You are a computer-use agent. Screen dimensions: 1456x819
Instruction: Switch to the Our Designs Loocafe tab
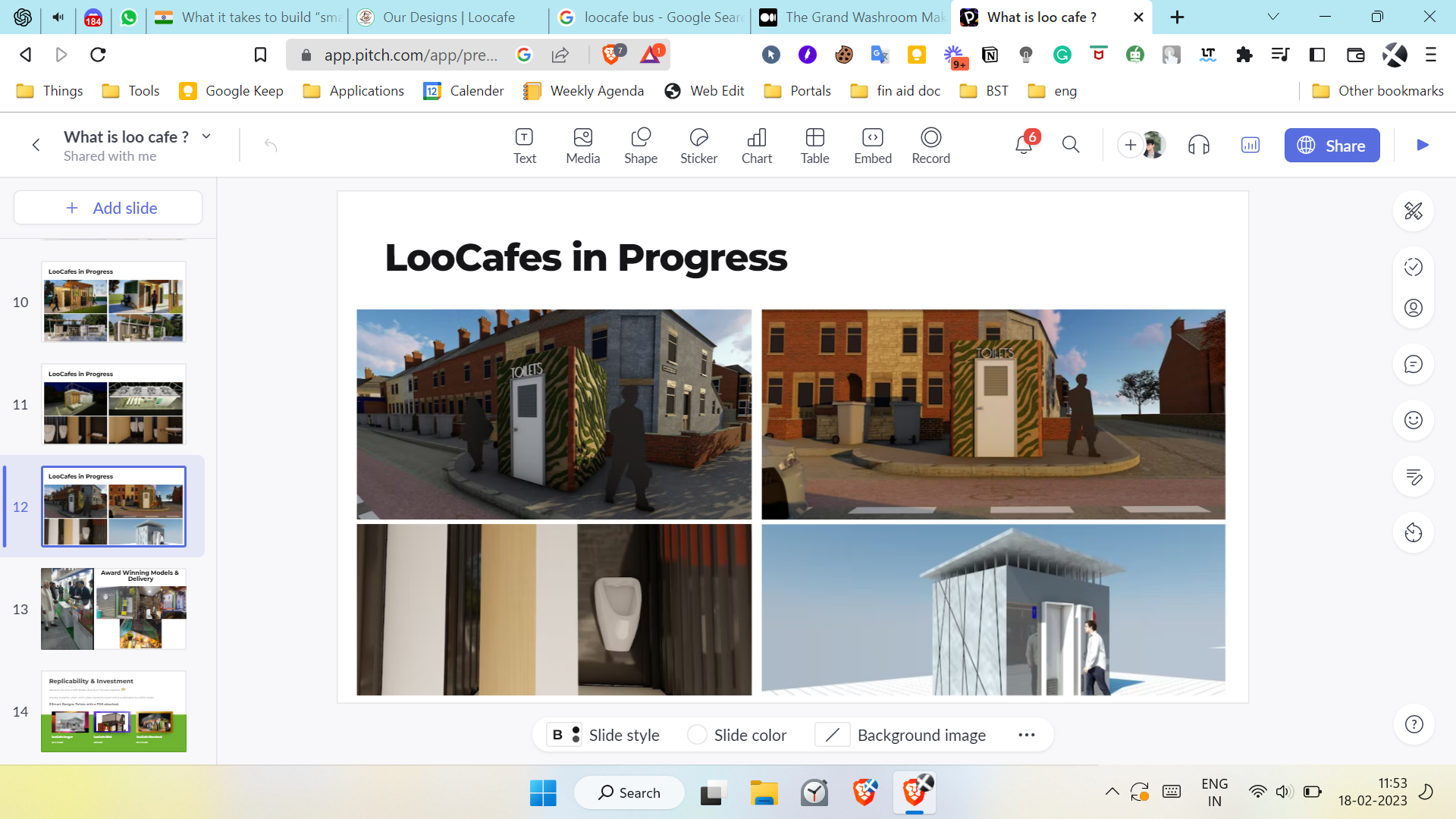click(x=447, y=17)
